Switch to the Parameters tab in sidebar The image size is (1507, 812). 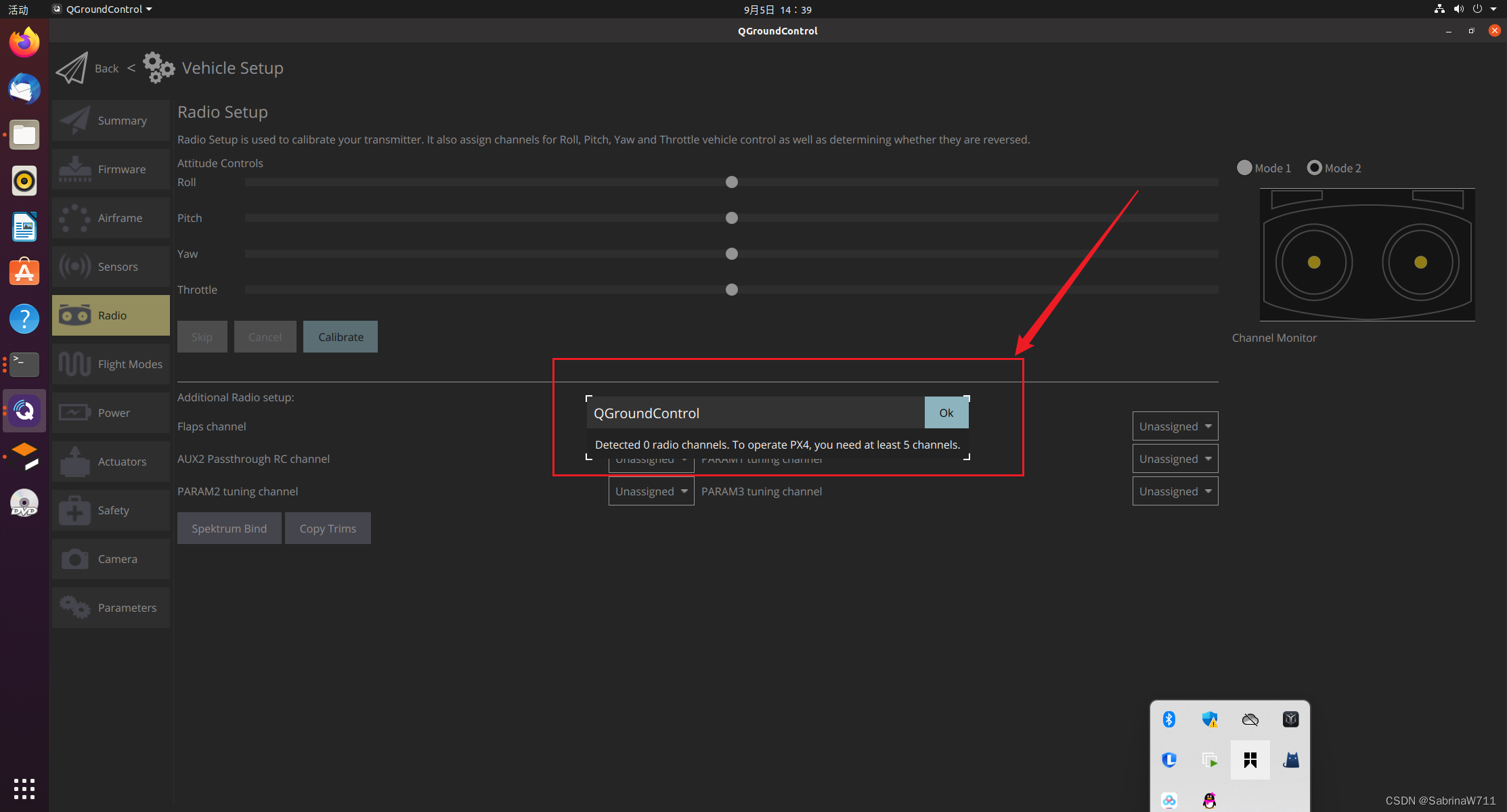coord(111,608)
